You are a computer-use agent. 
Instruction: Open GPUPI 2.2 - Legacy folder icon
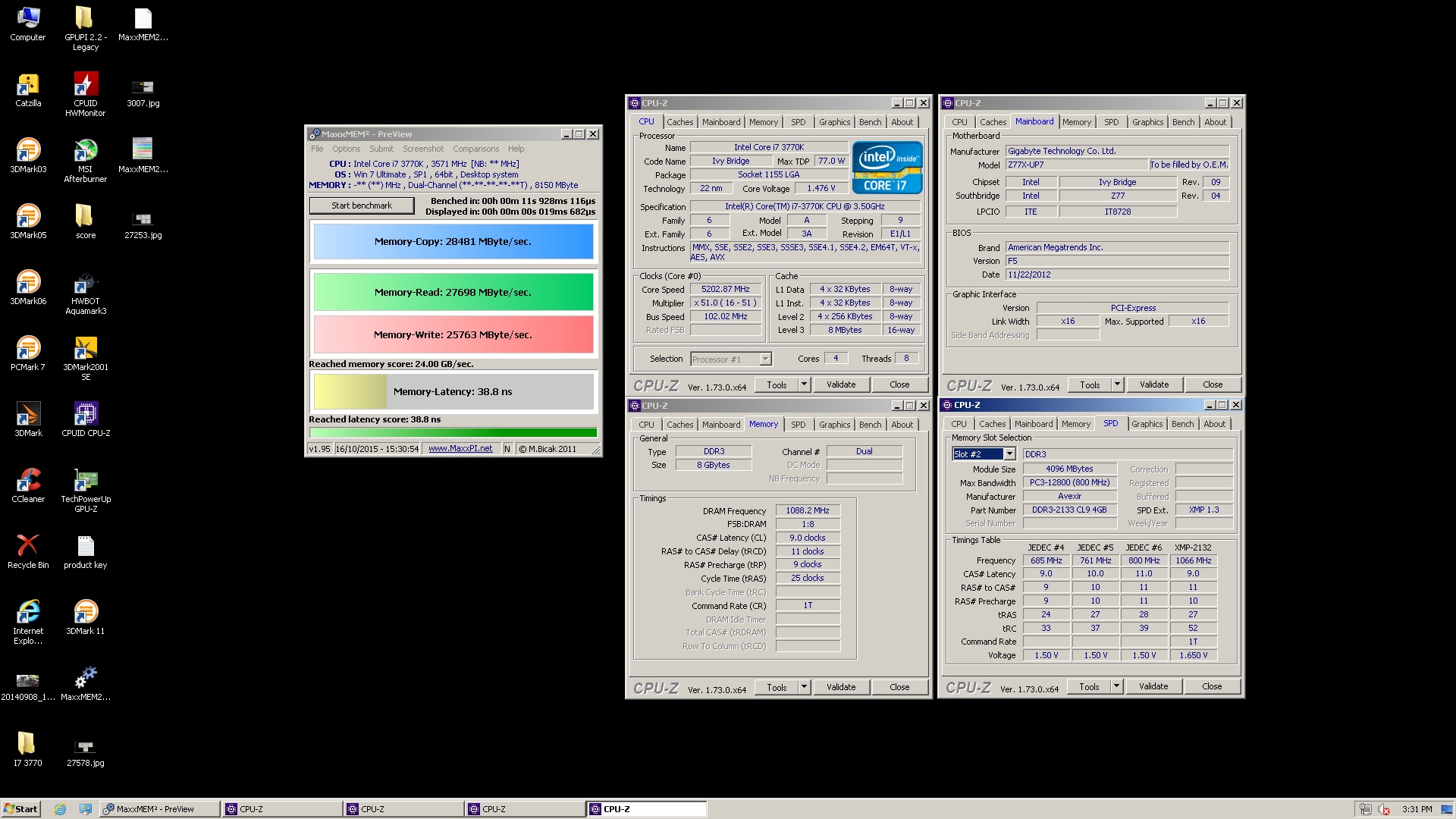[86, 28]
